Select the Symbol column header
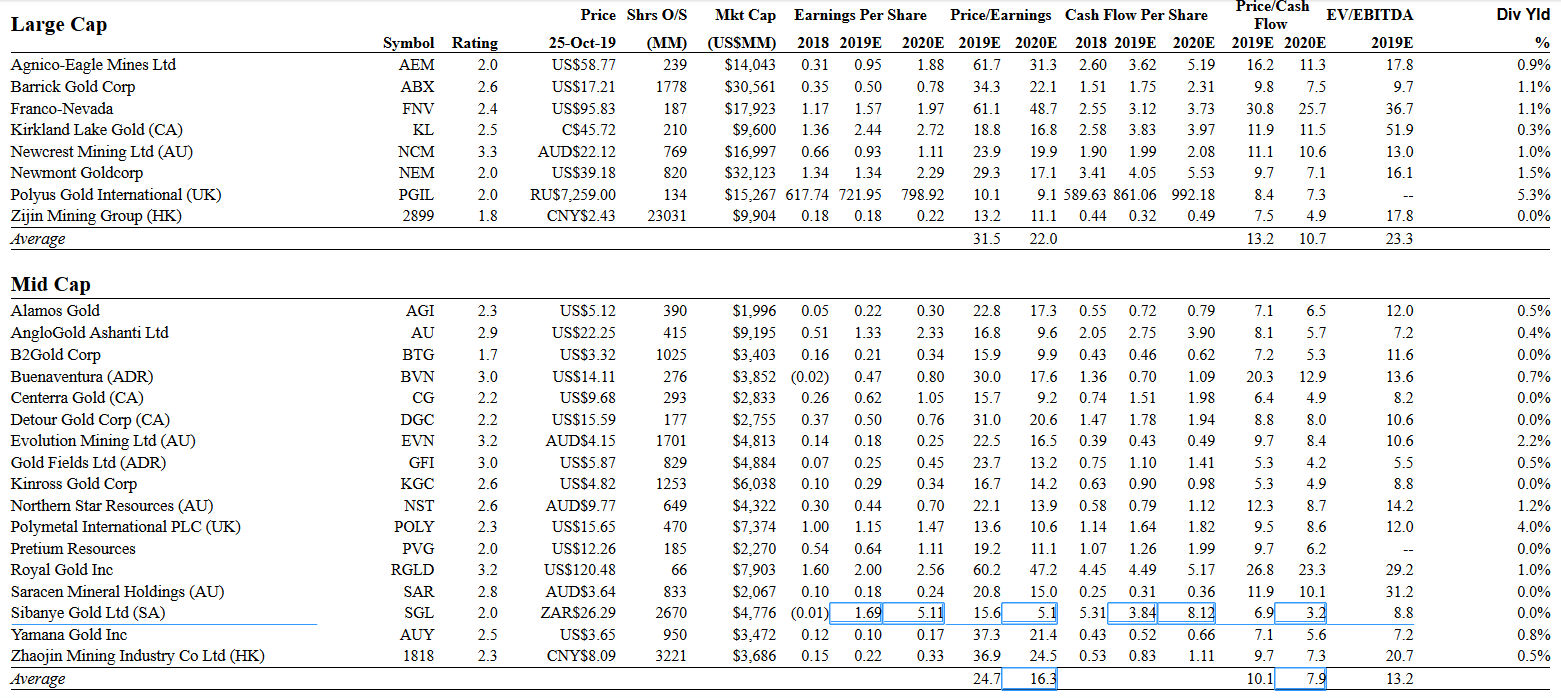This screenshot has height=698, width=1561. (x=409, y=43)
